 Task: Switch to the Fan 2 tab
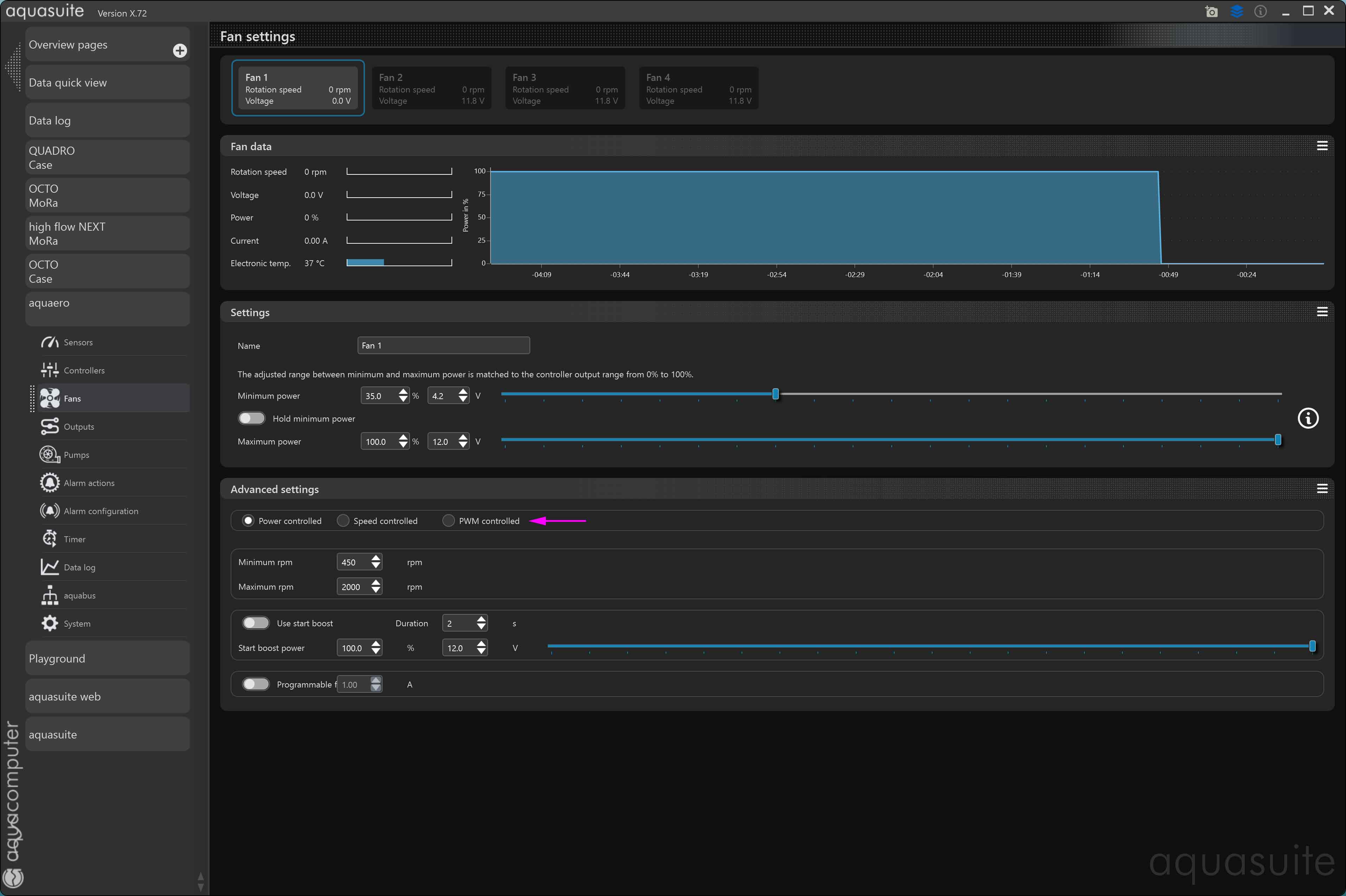click(431, 89)
